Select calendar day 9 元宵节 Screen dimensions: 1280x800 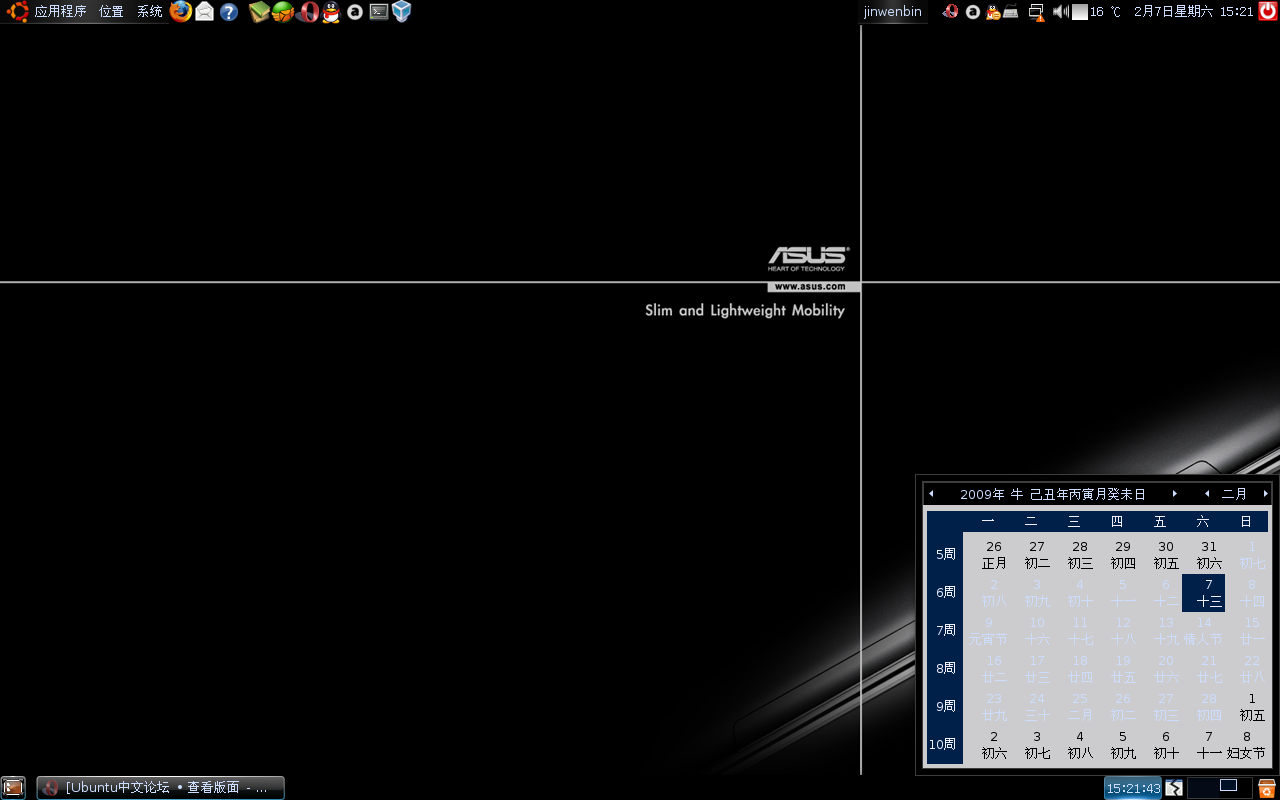point(989,631)
